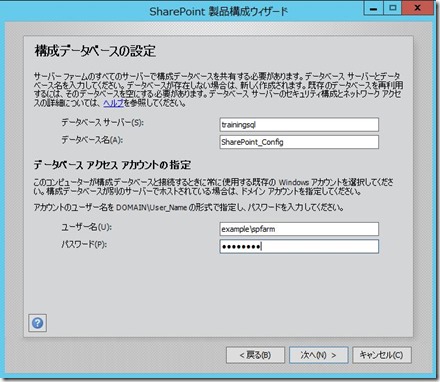Select the データベース名 field with SharePoint_Config

click(x=299, y=142)
